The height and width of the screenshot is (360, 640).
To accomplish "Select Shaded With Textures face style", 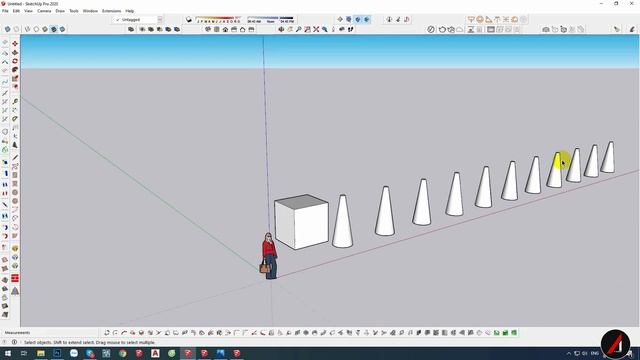I will pyautogui.click(x=53, y=29).
